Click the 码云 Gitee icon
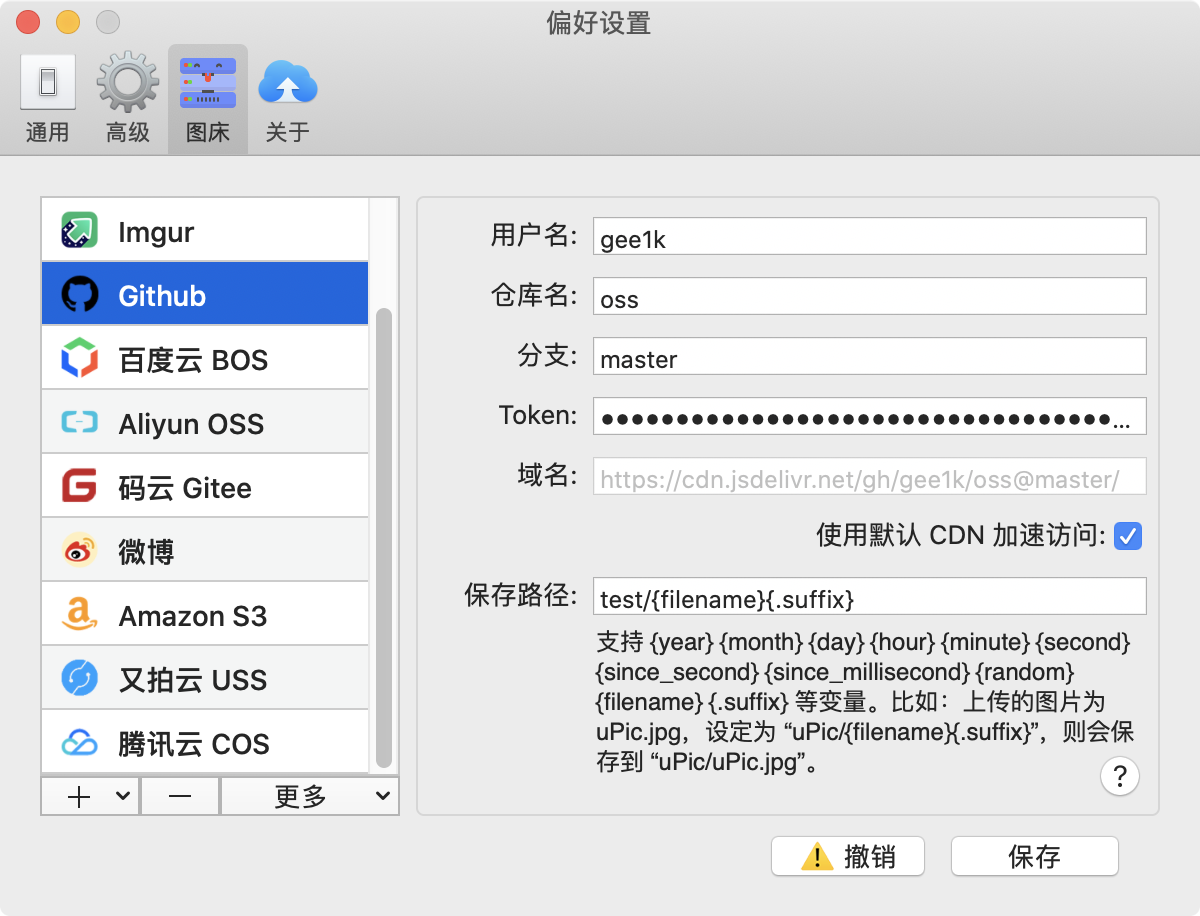The image size is (1200, 916). (x=79, y=487)
